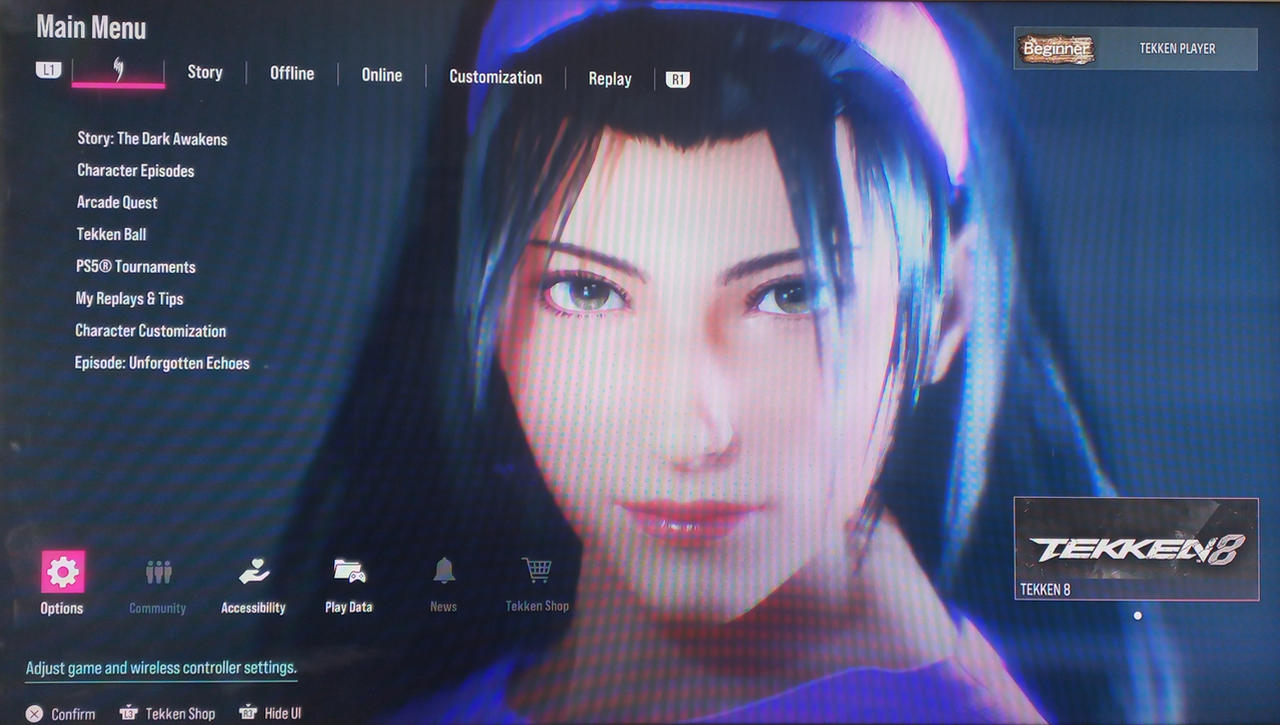
Task: Open PS5 Tournaments
Action: [x=135, y=267]
